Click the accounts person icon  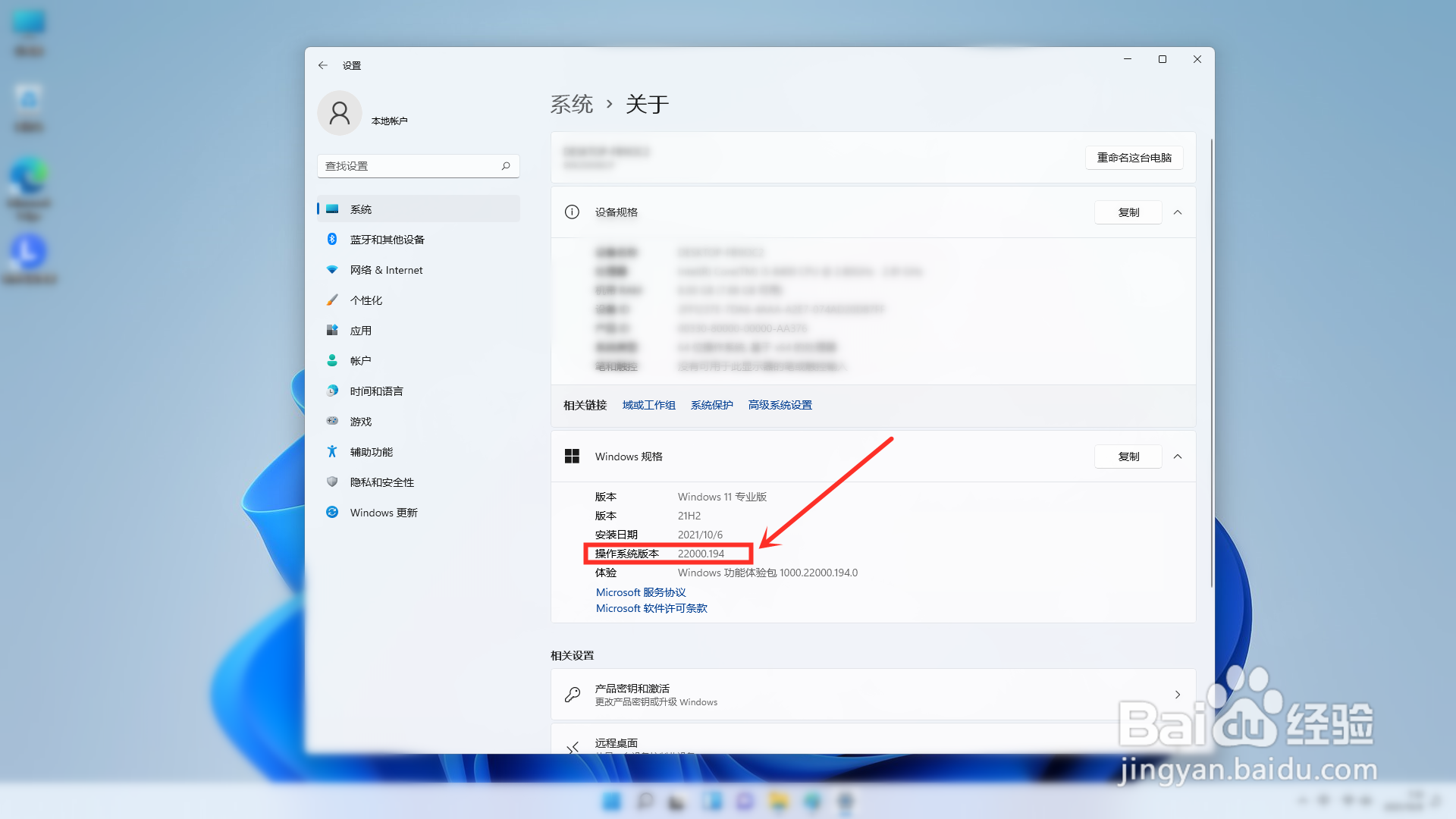point(332,360)
